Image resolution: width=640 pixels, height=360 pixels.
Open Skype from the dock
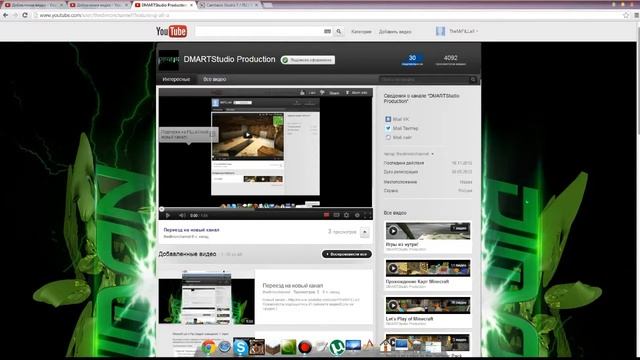coord(240,347)
